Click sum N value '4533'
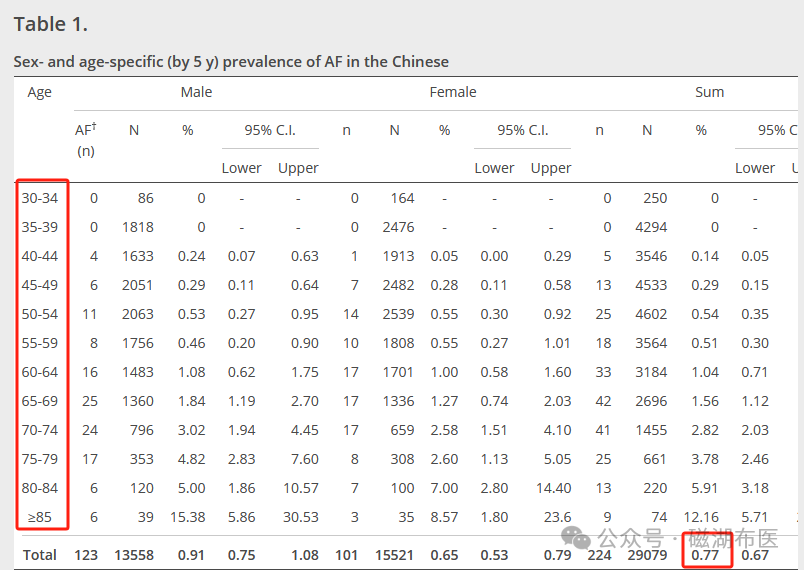The image size is (804, 570). (x=651, y=285)
